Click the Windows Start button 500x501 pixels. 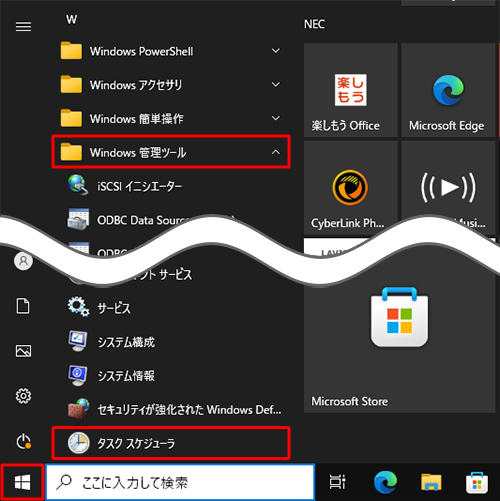coord(22,482)
